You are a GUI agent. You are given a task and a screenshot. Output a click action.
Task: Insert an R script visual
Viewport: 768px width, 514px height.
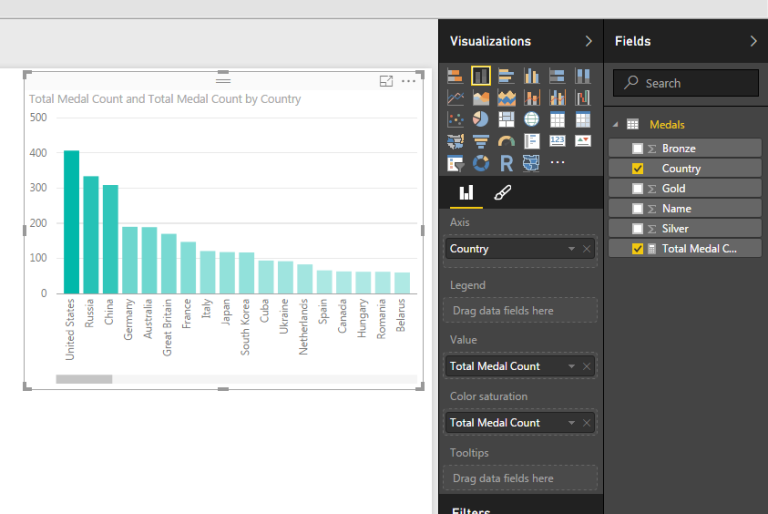pyautogui.click(x=506, y=163)
